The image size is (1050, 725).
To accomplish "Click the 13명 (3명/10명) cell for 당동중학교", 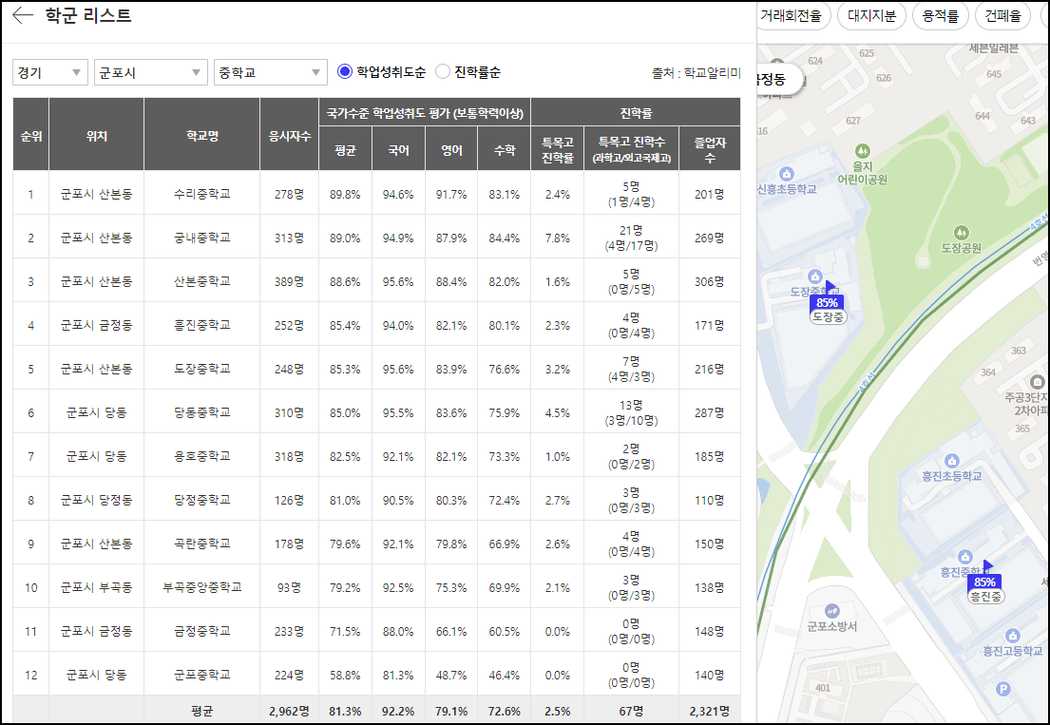I will [x=631, y=412].
